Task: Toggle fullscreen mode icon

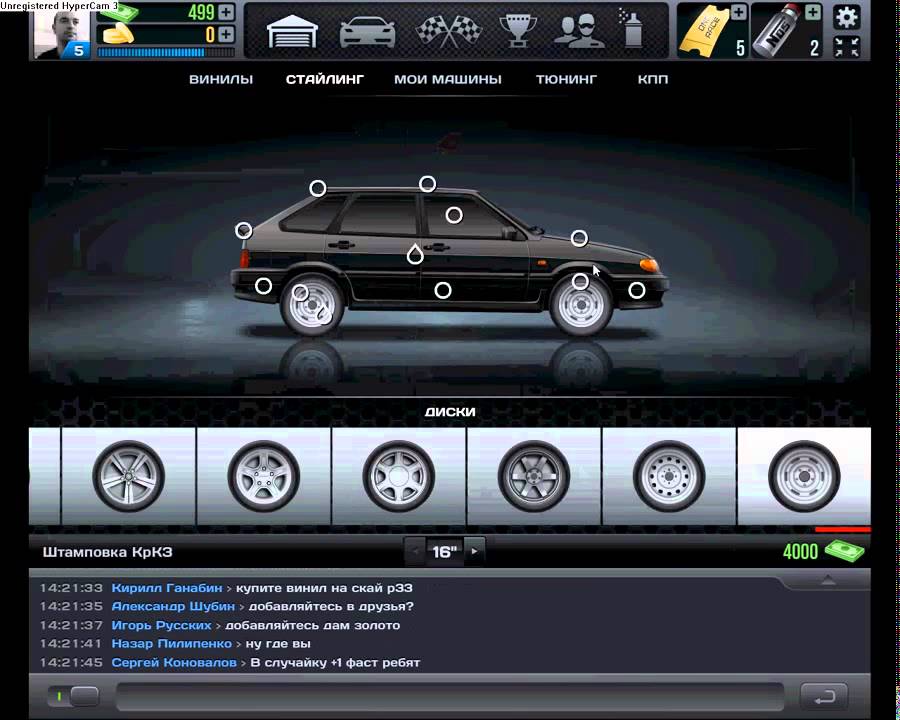Action: pos(847,47)
